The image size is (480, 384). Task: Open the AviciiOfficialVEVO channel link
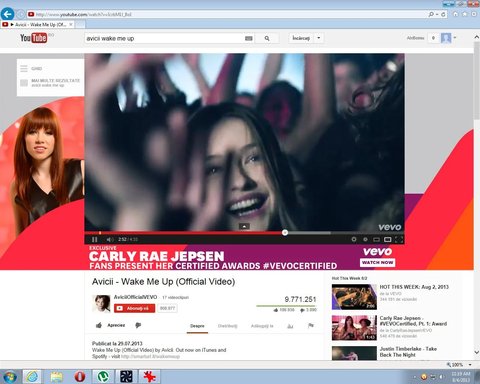(x=135, y=297)
